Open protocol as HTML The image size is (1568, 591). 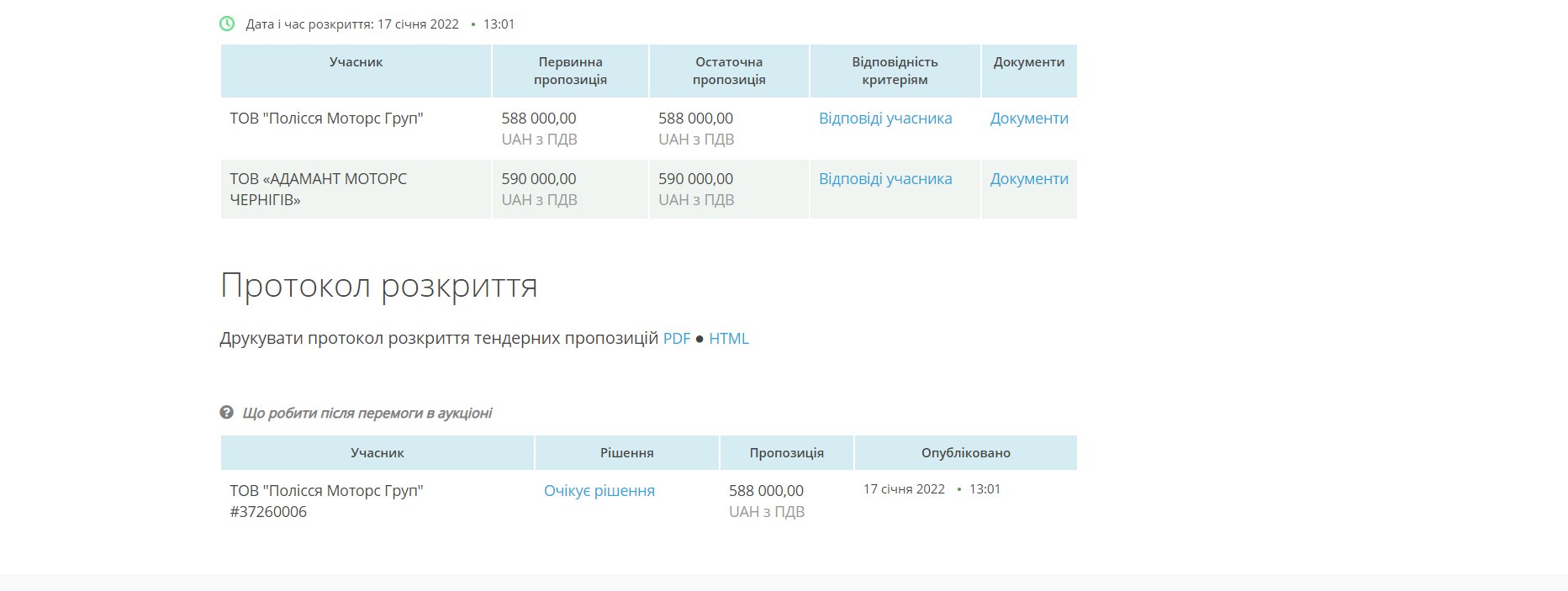(728, 339)
